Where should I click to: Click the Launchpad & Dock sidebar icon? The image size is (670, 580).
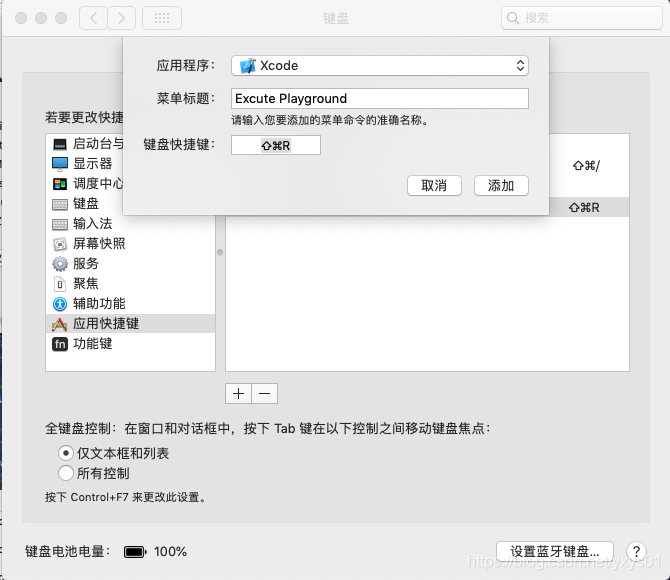60,144
